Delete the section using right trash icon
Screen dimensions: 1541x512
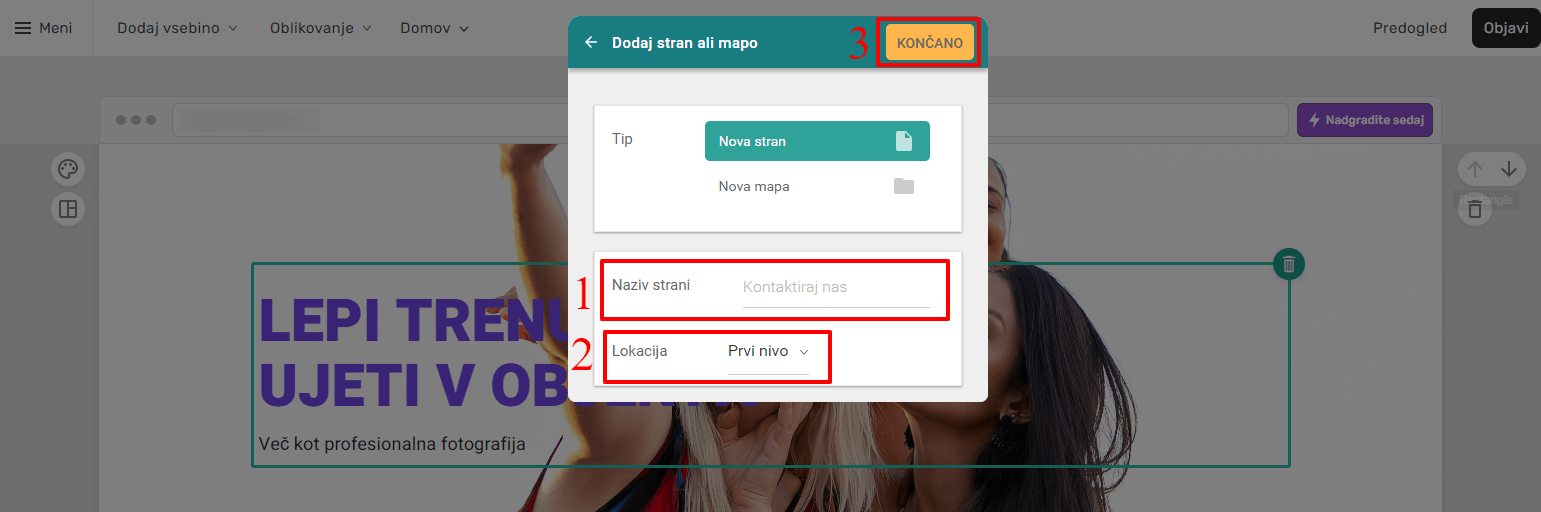click(1474, 209)
